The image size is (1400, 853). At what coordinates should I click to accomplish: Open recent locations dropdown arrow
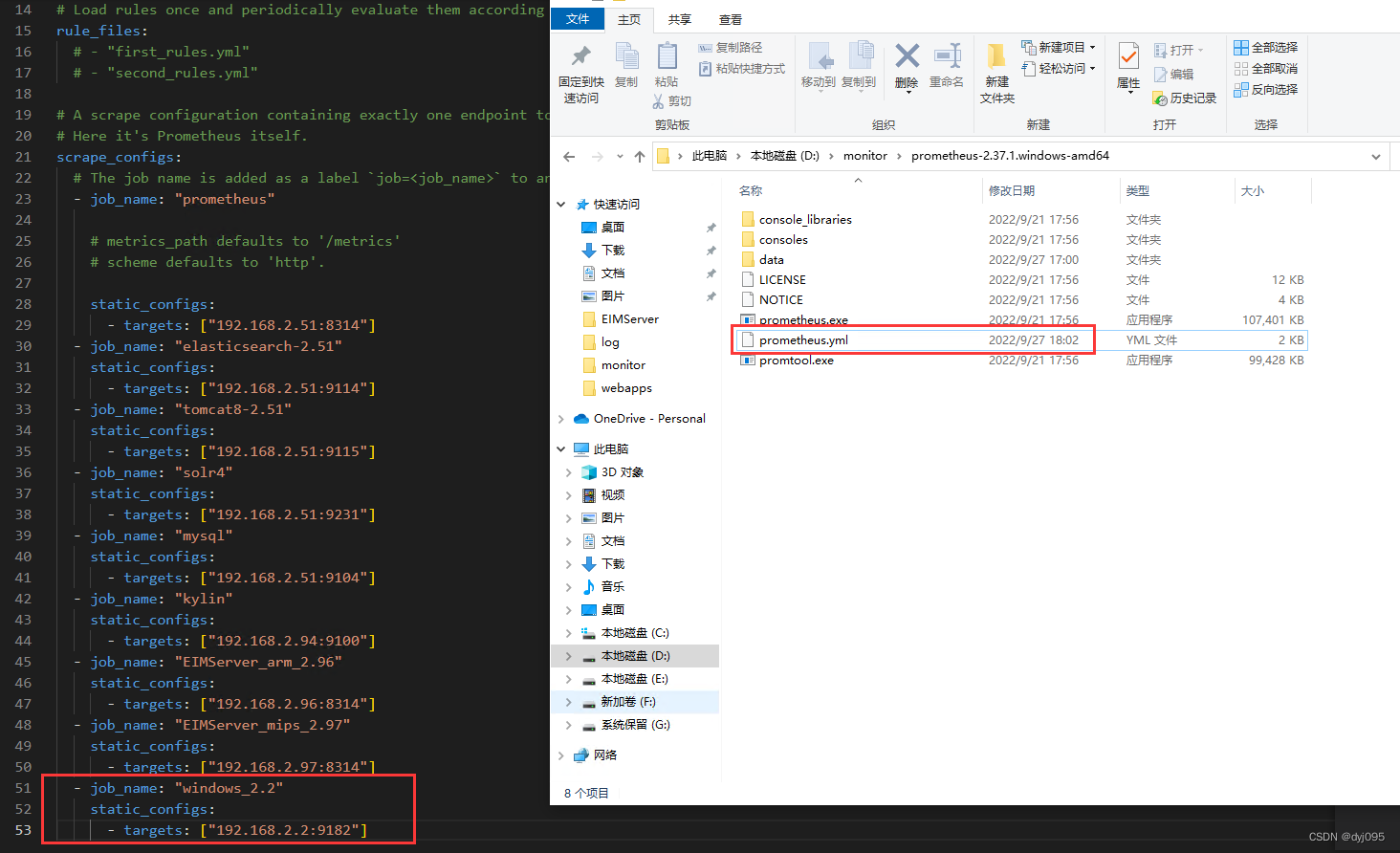pyautogui.click(x=620, y=157)
